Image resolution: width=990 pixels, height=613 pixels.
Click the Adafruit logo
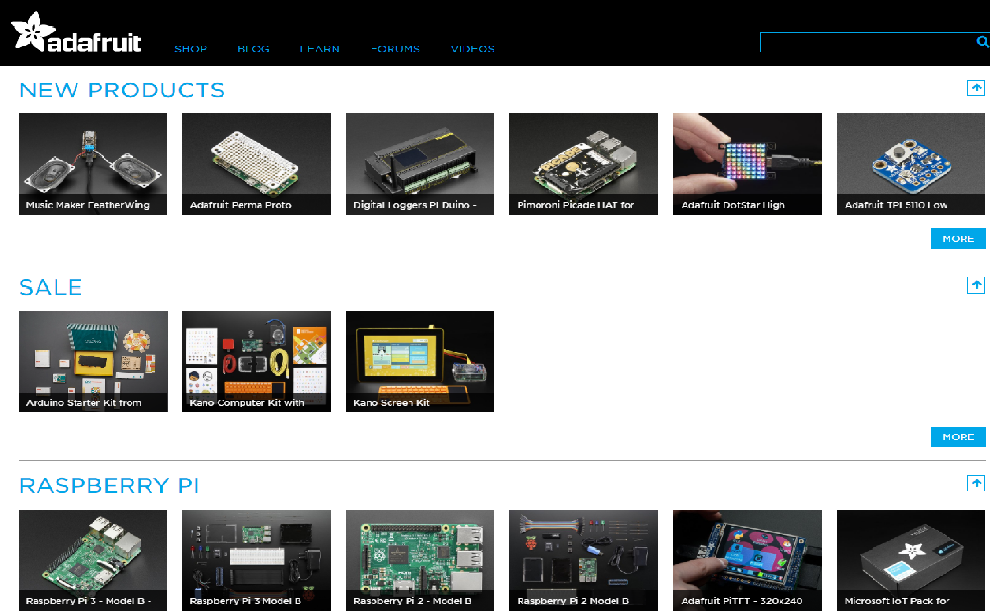(76, 32)
